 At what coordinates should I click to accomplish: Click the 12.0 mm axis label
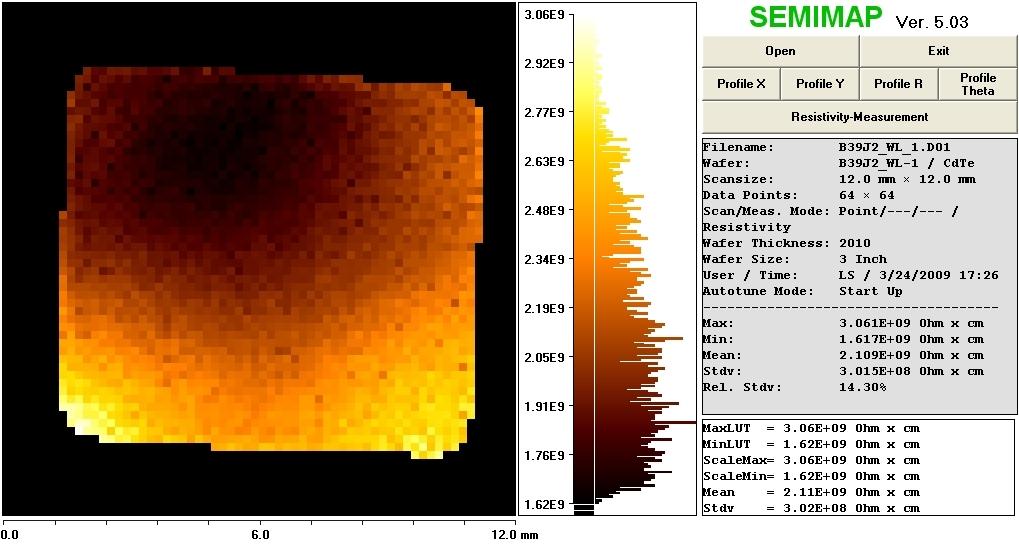coord(515,535)
